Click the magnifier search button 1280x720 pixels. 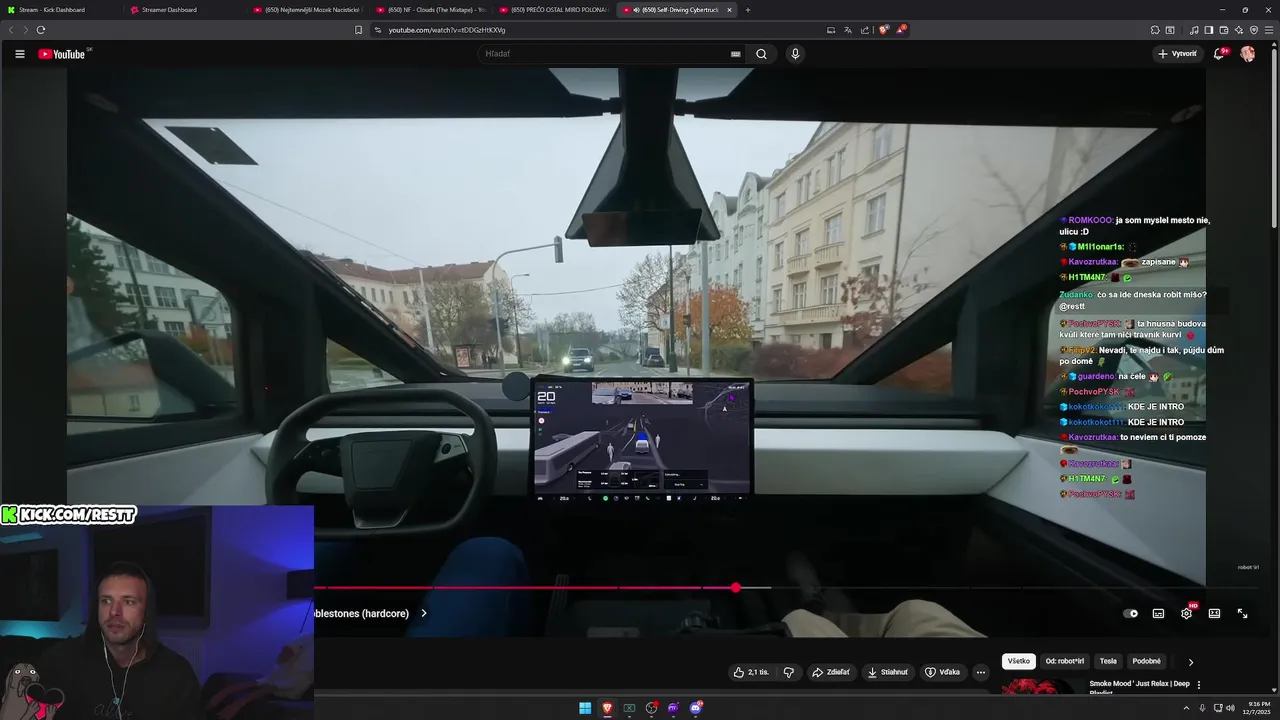[761, 54]
